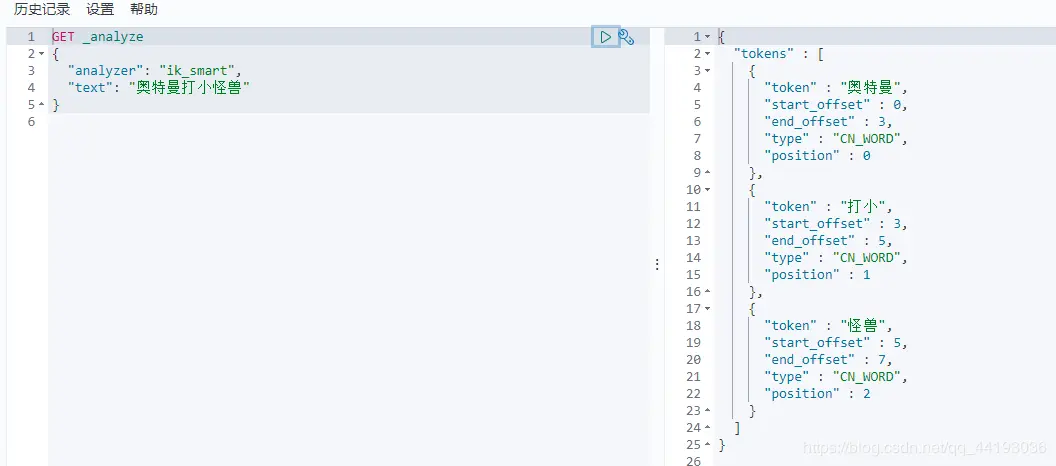Fold the 怪兽 token object at line 17
This screenshot has height=466, width=1056.
click(x=707, y=308)
